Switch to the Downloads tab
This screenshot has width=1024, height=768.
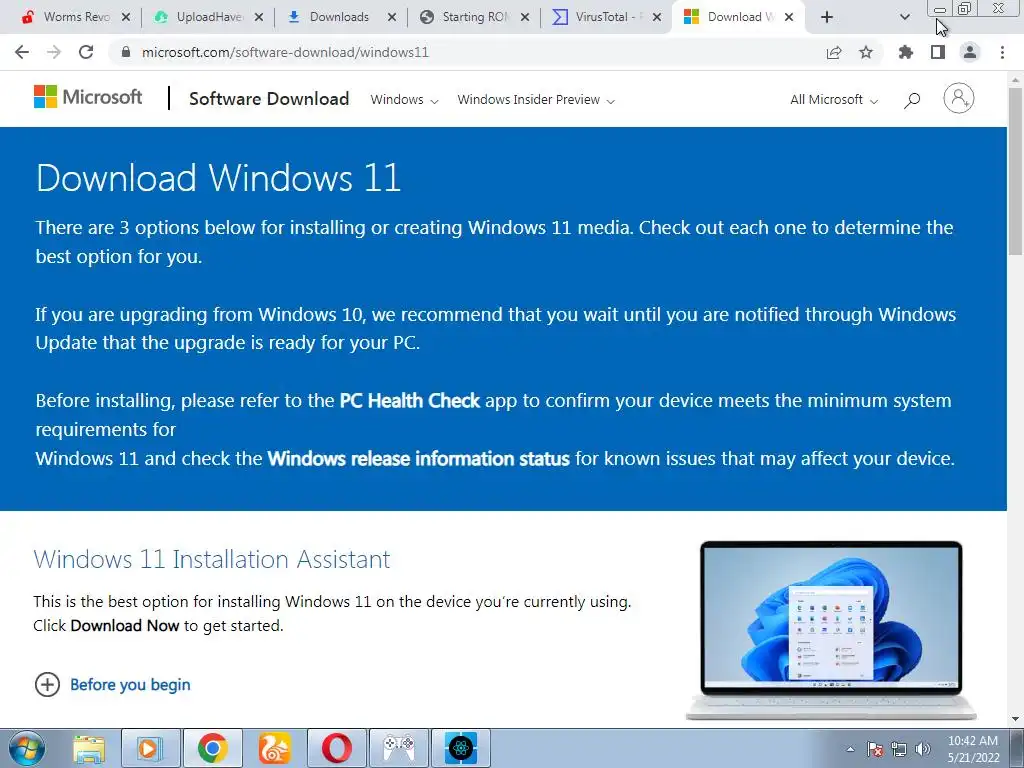(339, 17)
